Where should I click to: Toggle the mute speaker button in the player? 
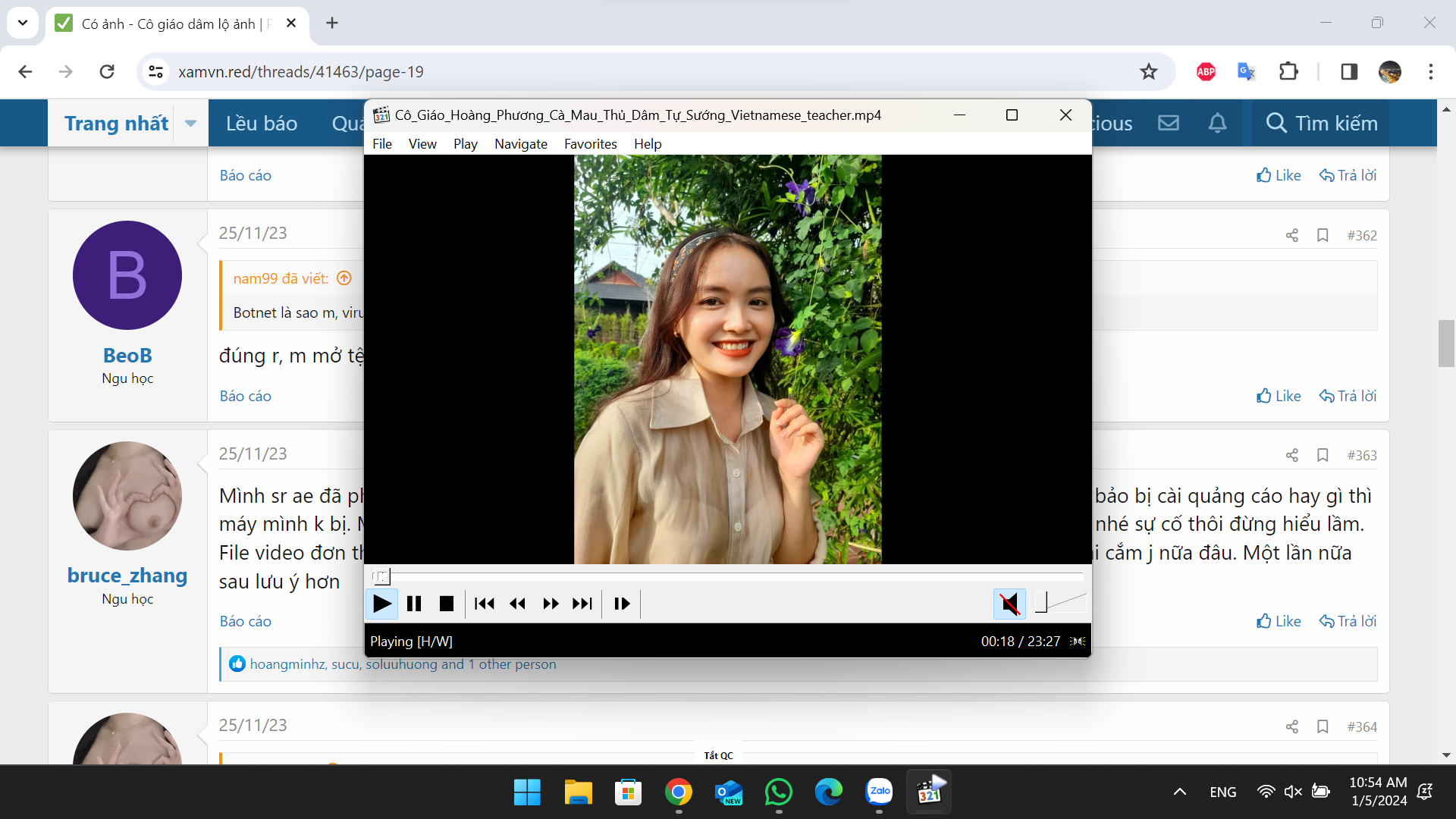pyautogui.click(x=1009, y=604)
